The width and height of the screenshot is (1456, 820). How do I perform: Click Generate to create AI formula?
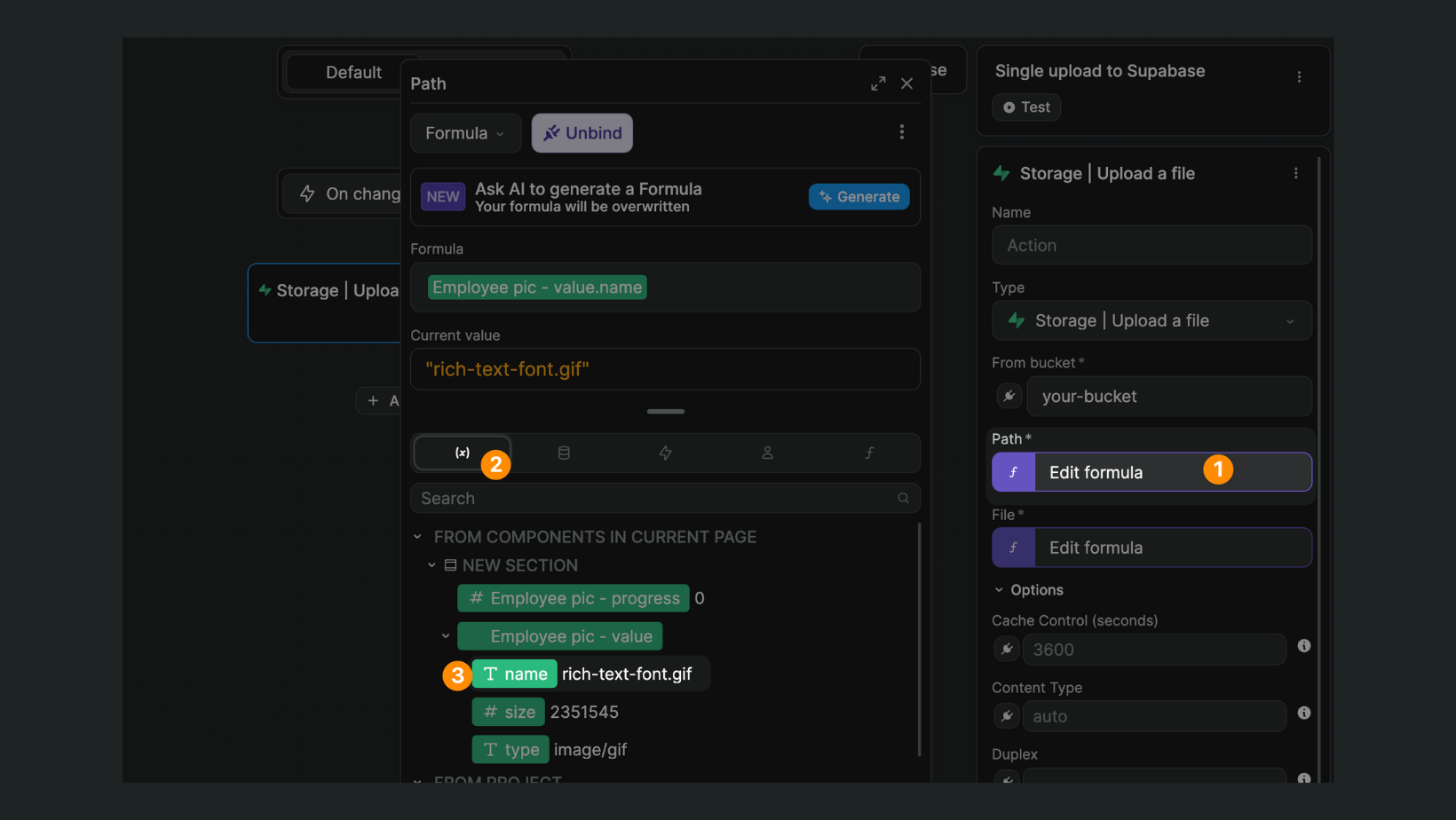click(859, 196)
